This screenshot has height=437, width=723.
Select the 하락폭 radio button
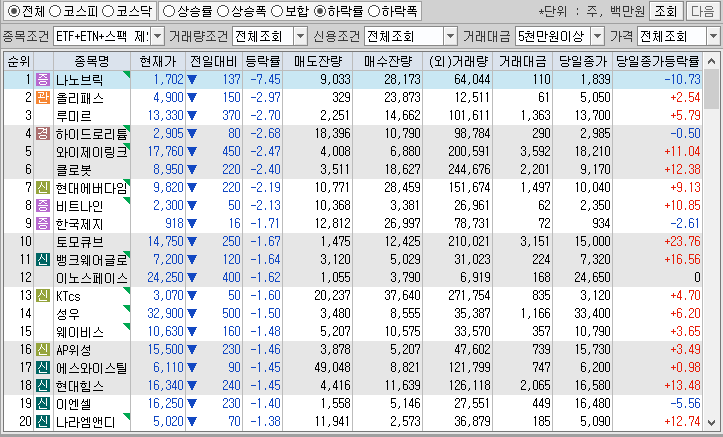point(373,11)
